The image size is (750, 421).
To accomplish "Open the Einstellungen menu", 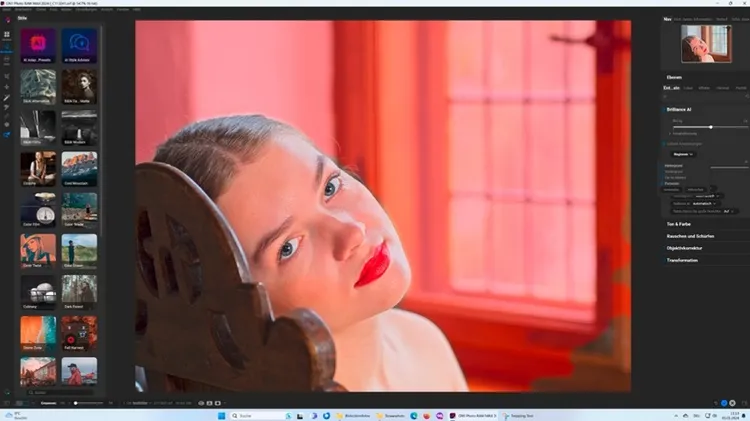I will coord(86,10).
